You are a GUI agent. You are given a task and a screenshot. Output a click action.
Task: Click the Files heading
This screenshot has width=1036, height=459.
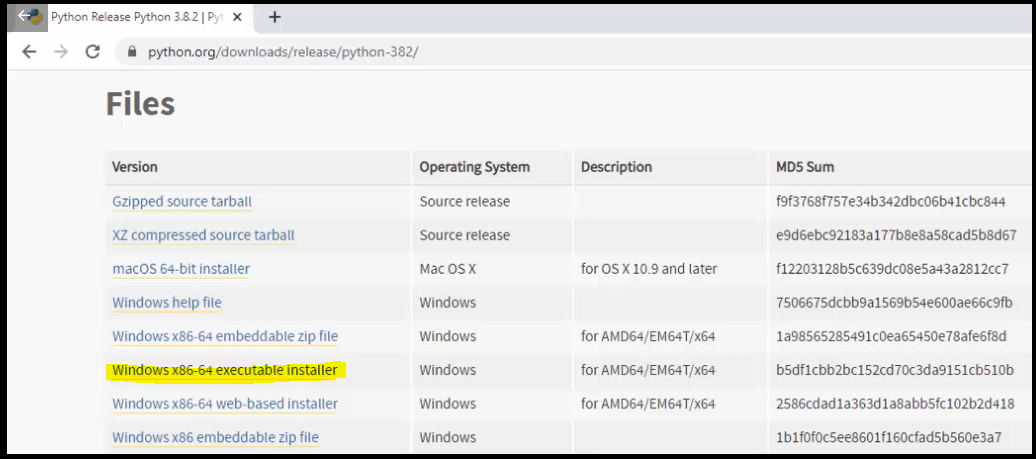pyautogui.click(x=140, y=104)
